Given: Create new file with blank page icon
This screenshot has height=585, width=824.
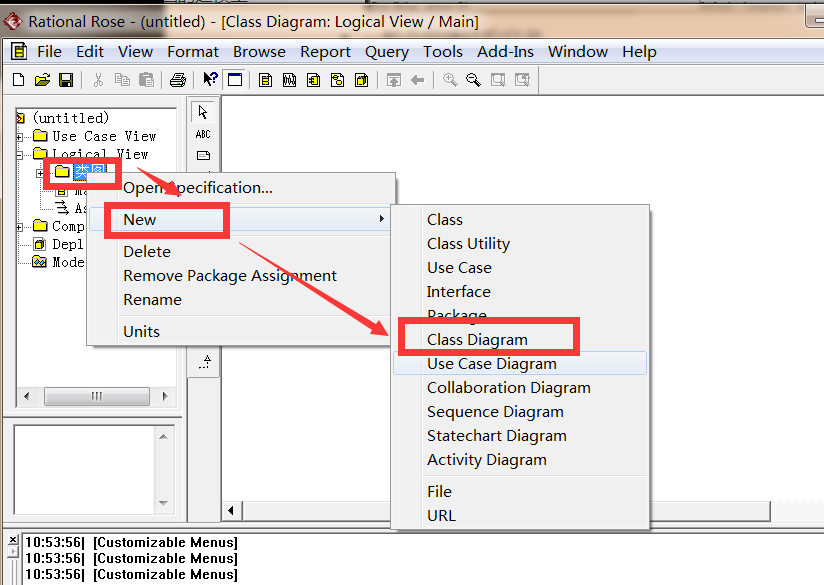Looking at the screenshot, I should (x=18, y=80).
